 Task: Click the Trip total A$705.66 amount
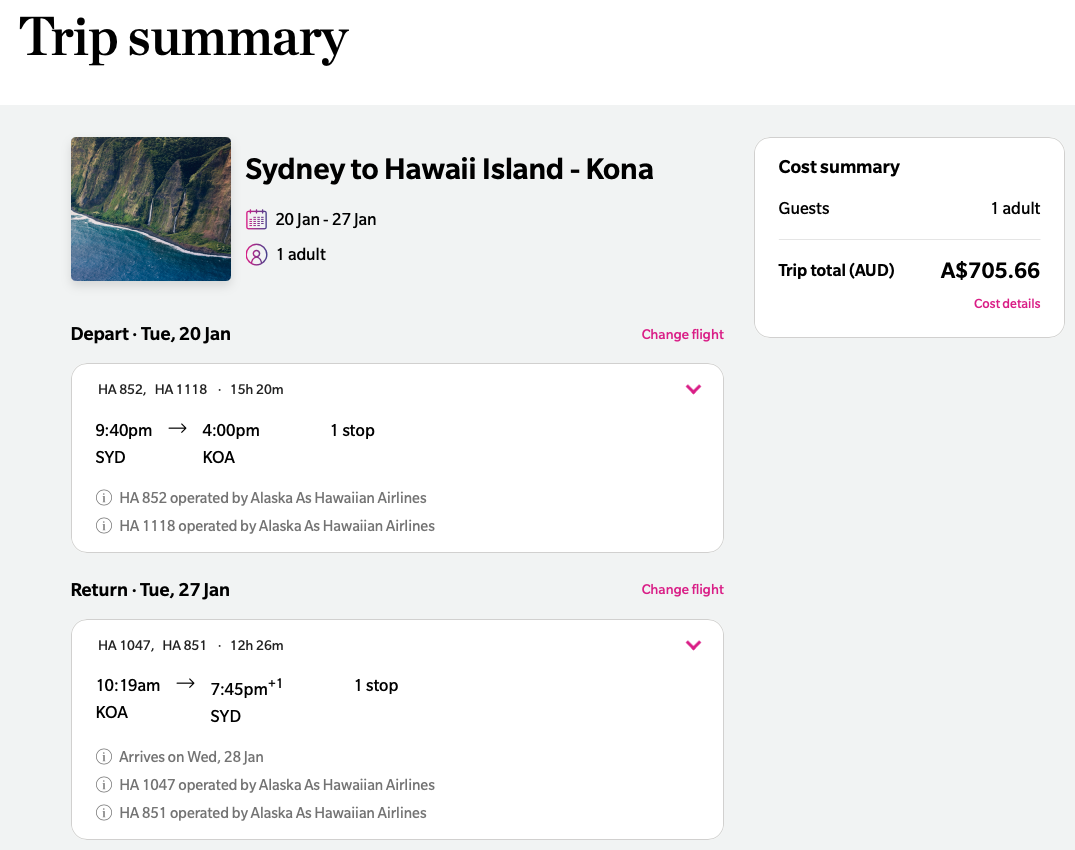[988, 270]
